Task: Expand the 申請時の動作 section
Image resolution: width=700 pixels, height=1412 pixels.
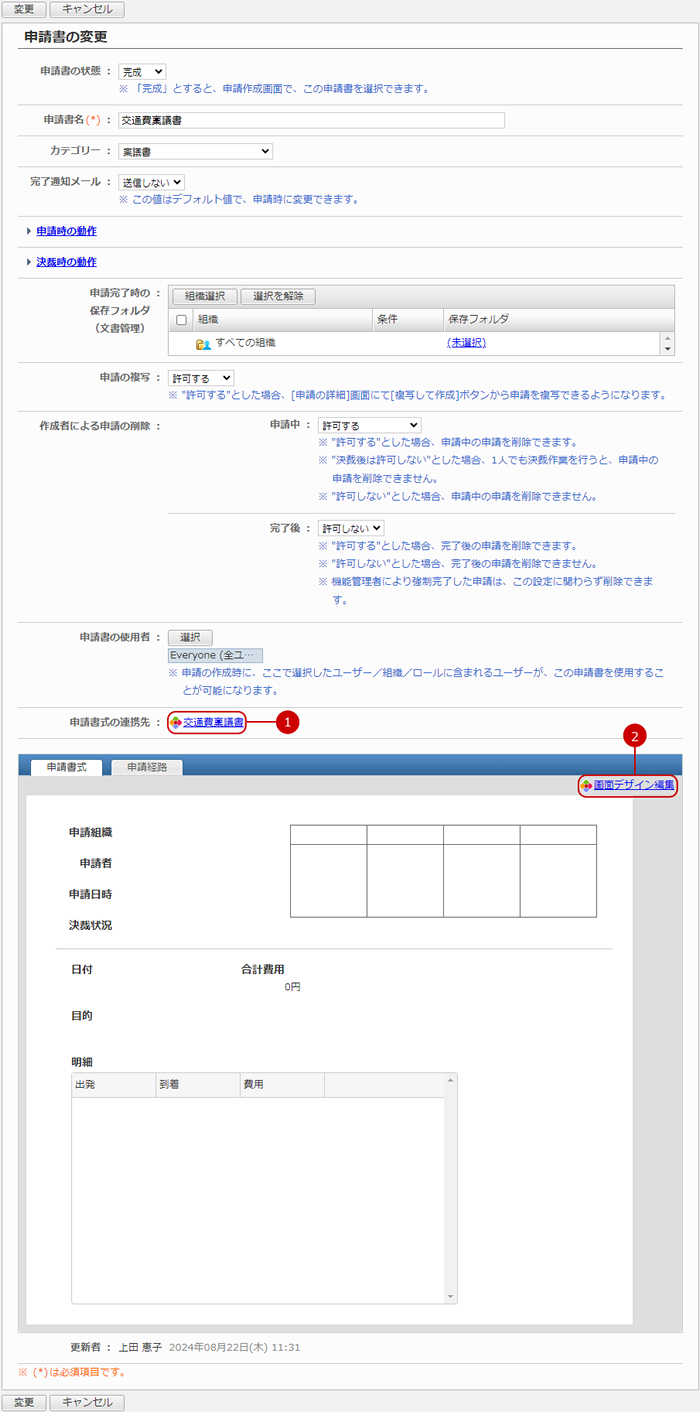Action: point(66,231)
